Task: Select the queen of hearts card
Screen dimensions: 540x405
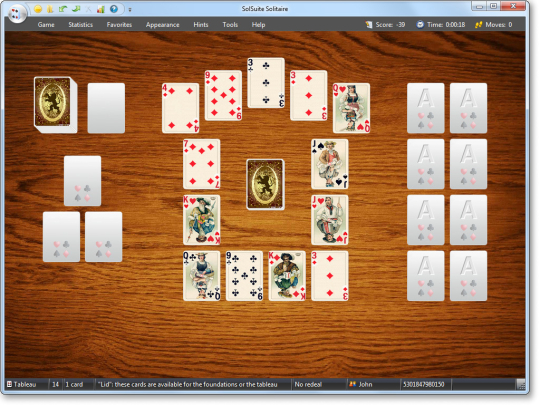Action: click(351, 108)
